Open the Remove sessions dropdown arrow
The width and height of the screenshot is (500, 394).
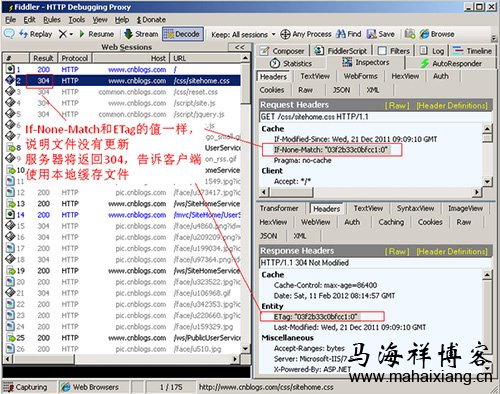click(x=71, y=34)
